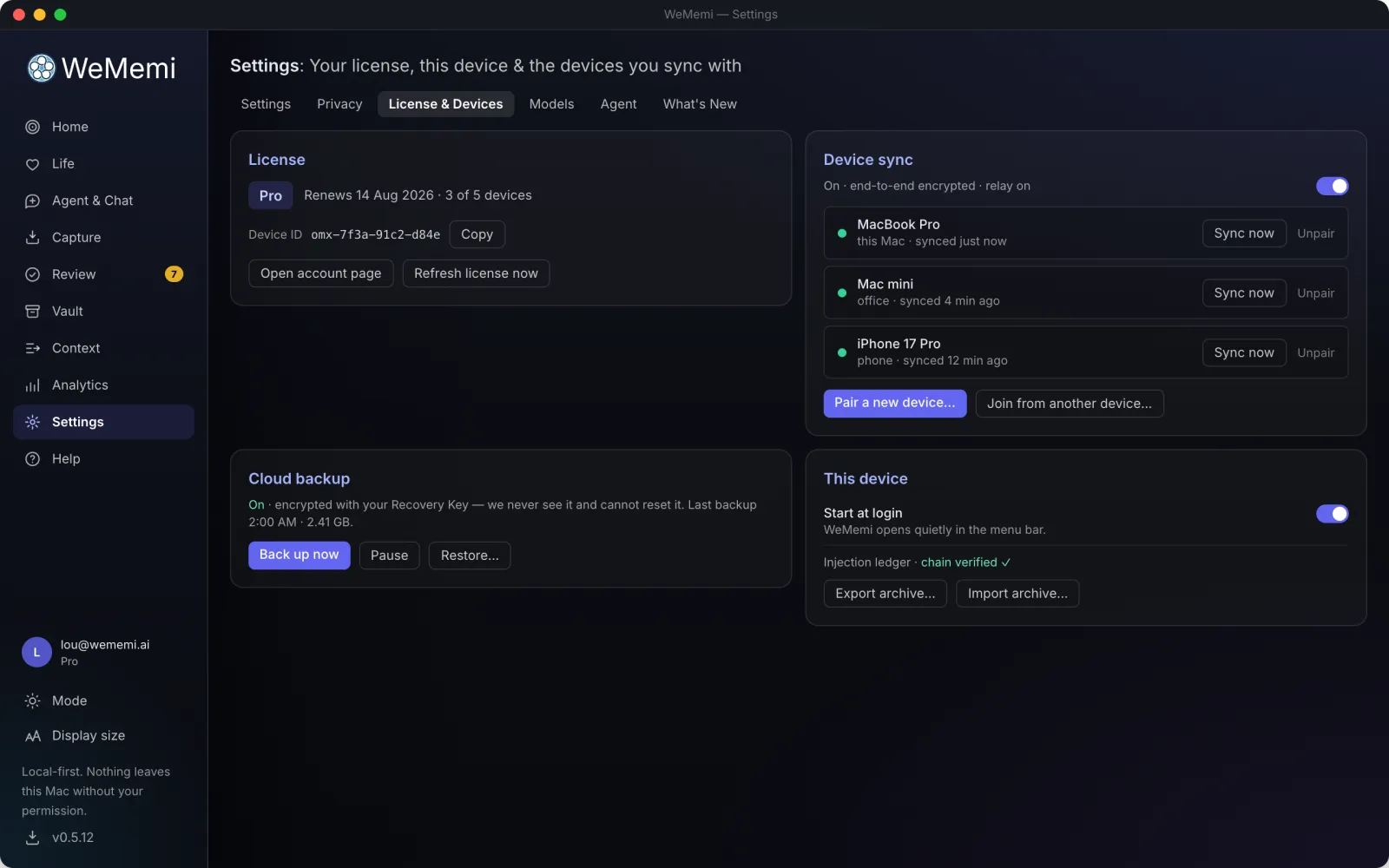This screenshot has width=1389, height=868.
Task: Toggle the Mode sun icon
Action: pos(32,700)
